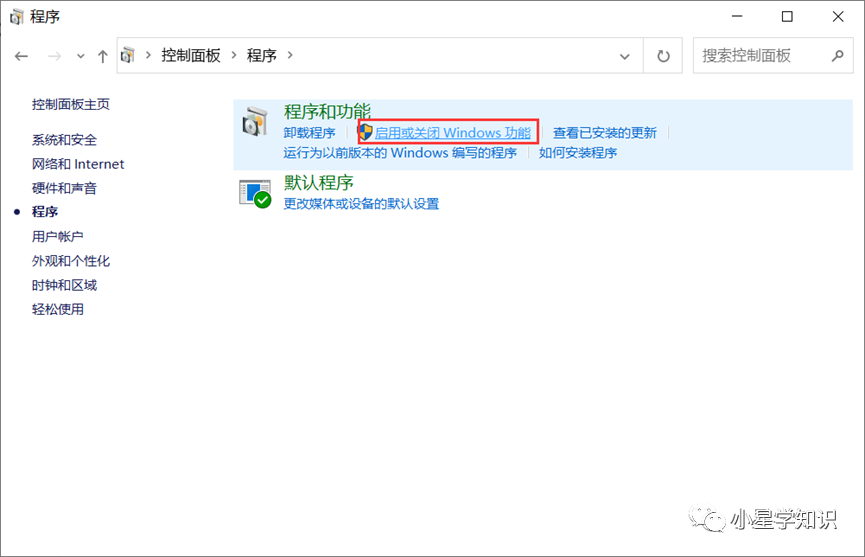Refresh the control panel view

[663, 56]
